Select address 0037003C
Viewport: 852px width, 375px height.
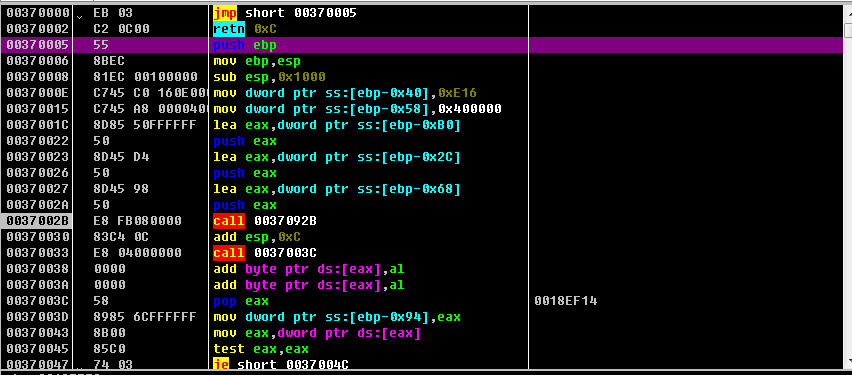(37, 301)
